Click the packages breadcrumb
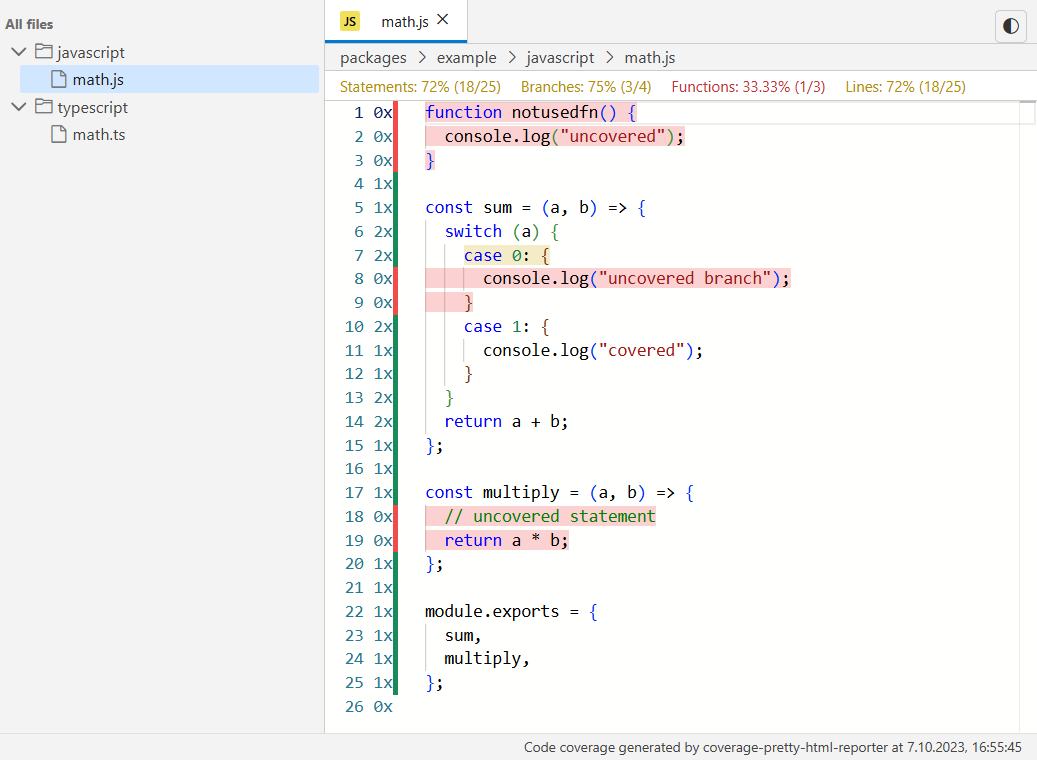 [x=373, y=58]
